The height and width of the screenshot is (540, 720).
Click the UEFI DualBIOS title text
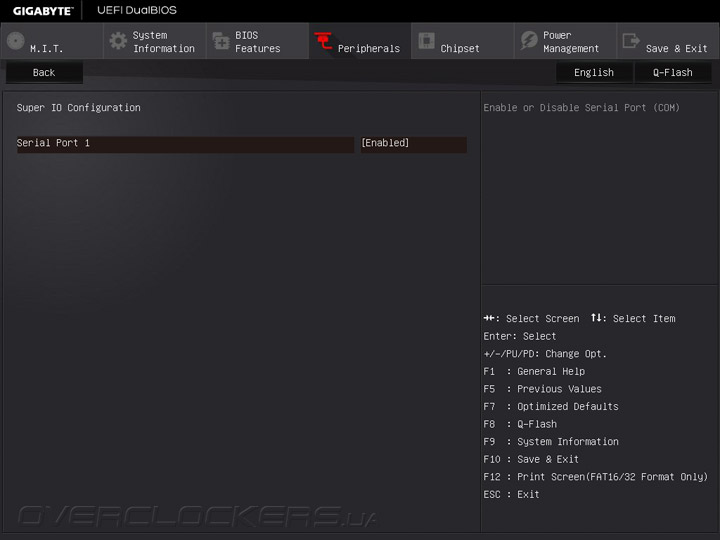(x=137, y=10)
